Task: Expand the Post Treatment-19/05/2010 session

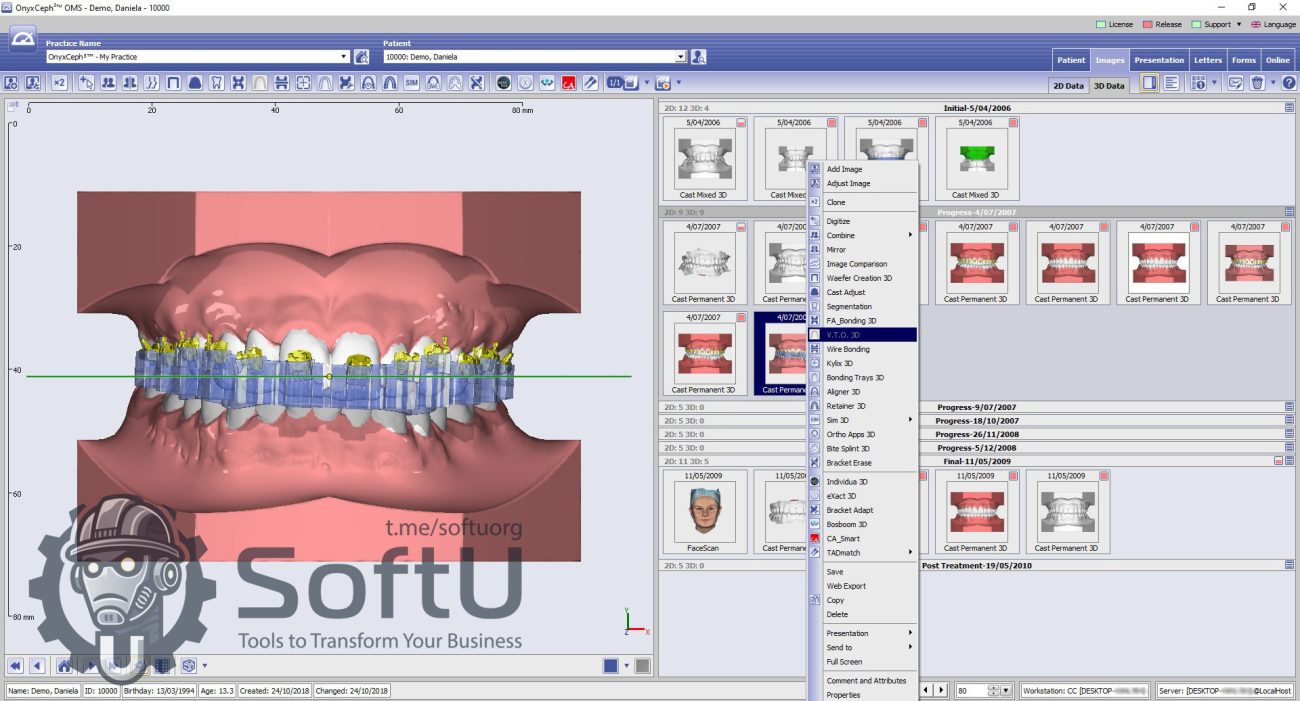Action: pyautogui.click(x=1289, y=565)
